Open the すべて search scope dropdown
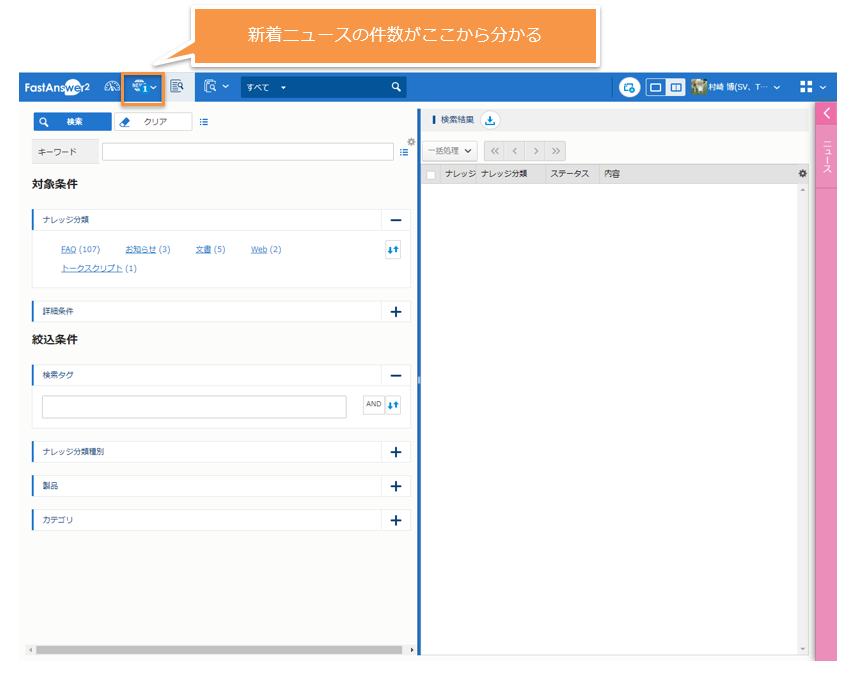This screenshot has width=849, height=678. [x=267, y=88]
